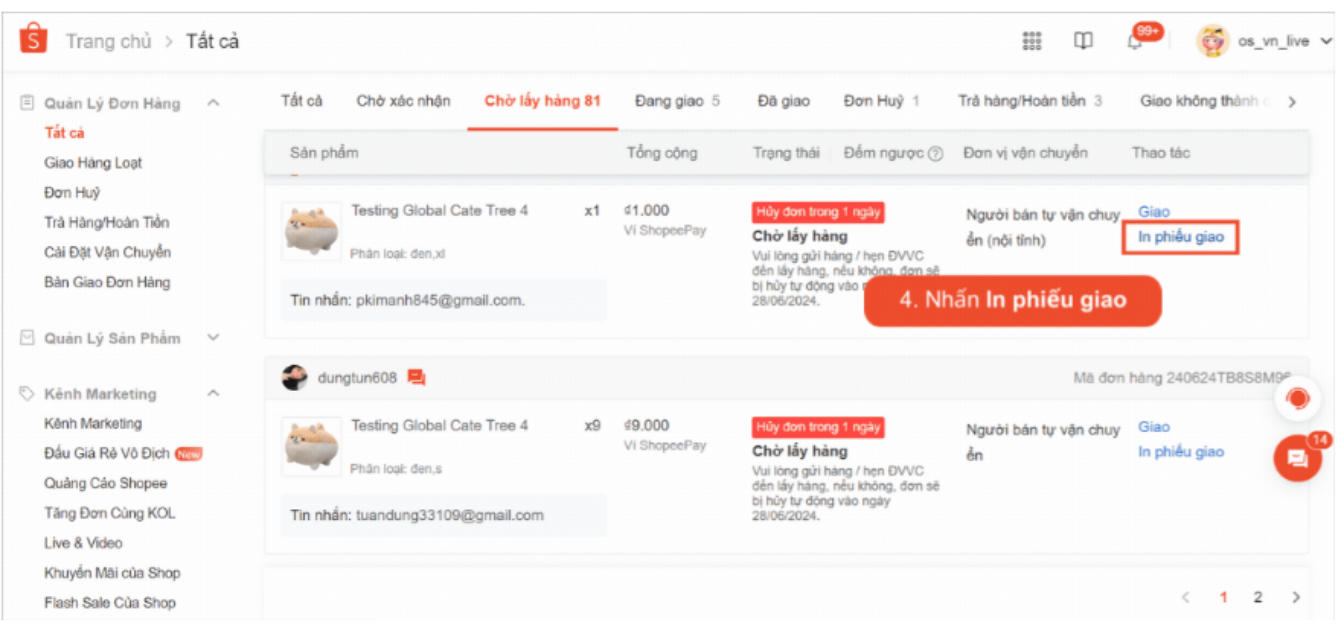Image resolution: width=1344 pixels, height=626 pixels.
Task: Open Đơn Huỷ sidebar item
Action: click(72, 192)
